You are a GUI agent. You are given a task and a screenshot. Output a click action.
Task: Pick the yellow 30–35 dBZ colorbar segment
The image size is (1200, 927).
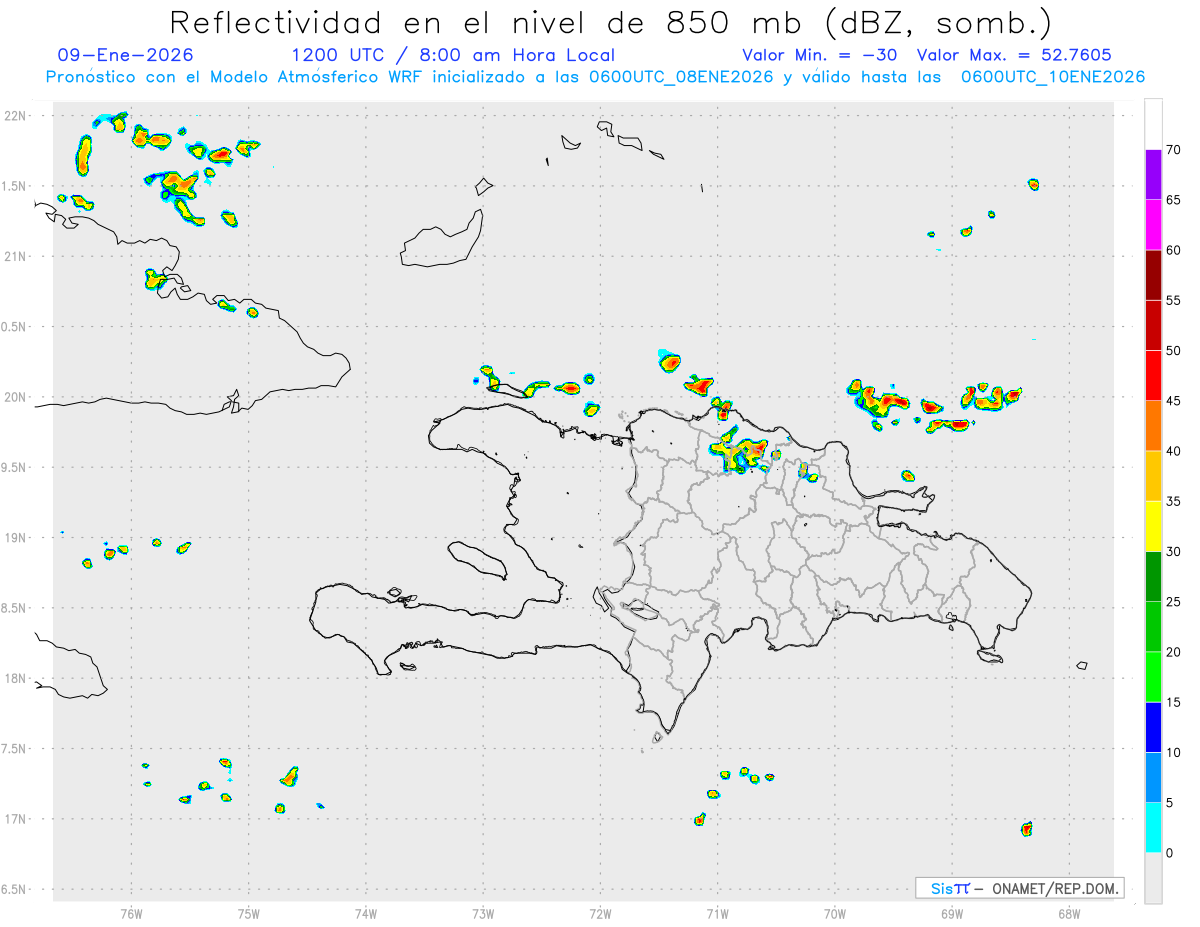1153,527
